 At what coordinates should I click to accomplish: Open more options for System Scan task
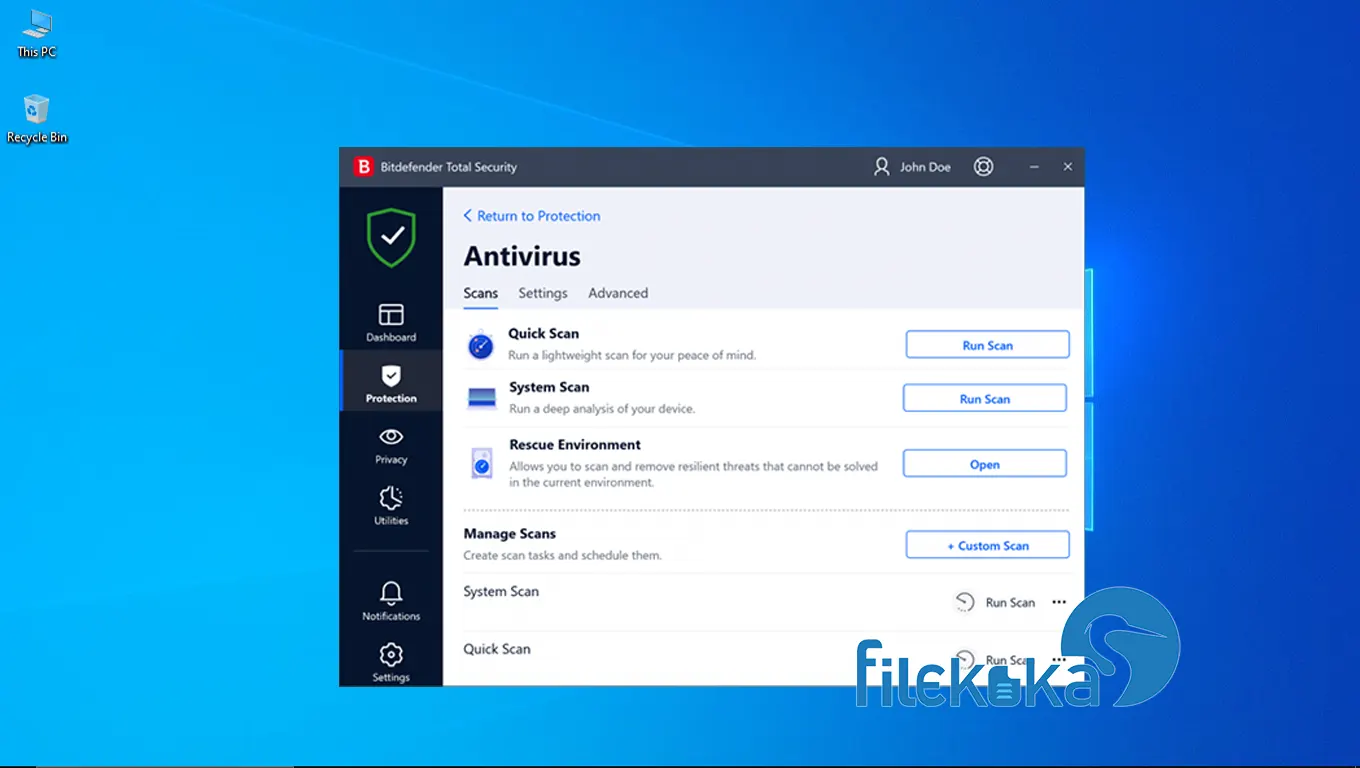point(1059,602)
